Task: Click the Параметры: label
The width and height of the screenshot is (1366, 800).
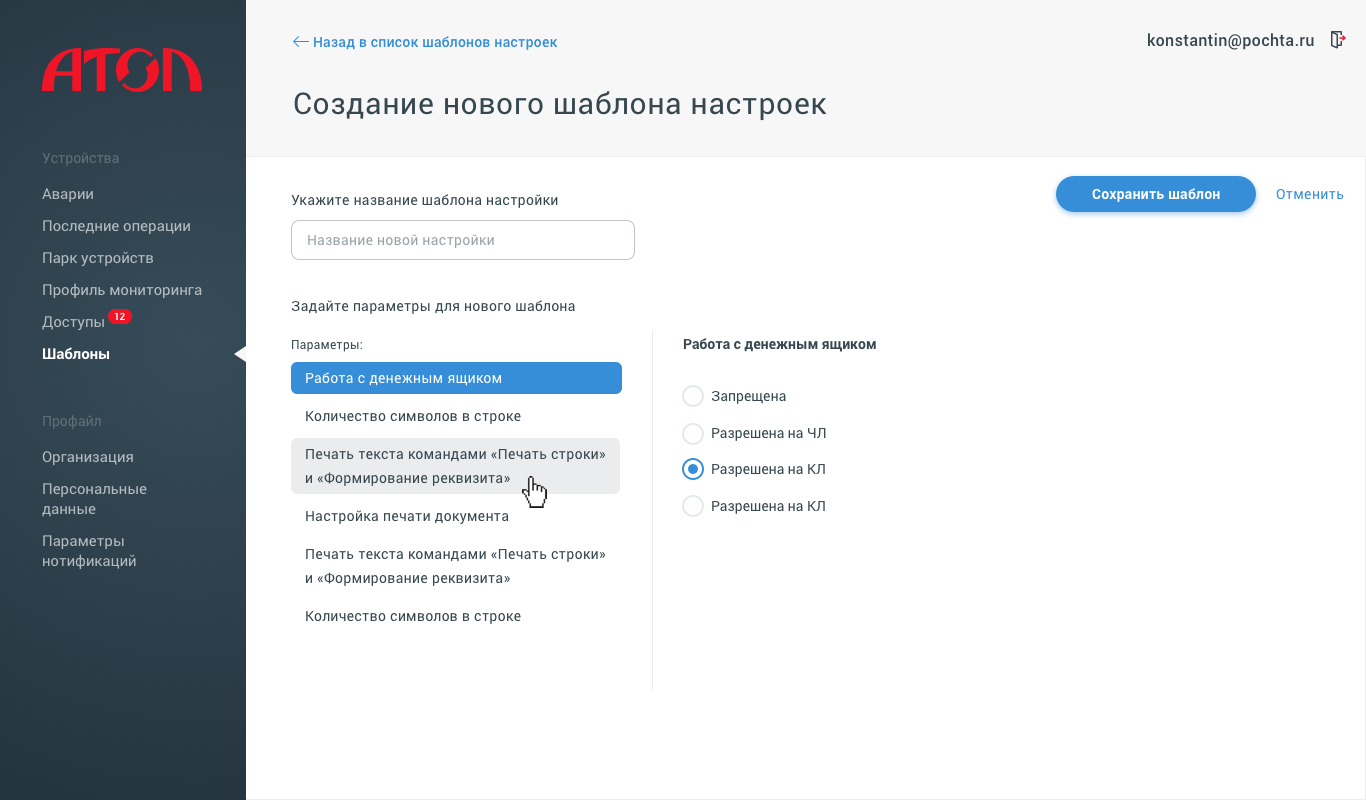Action: click(x=327, y=344)
